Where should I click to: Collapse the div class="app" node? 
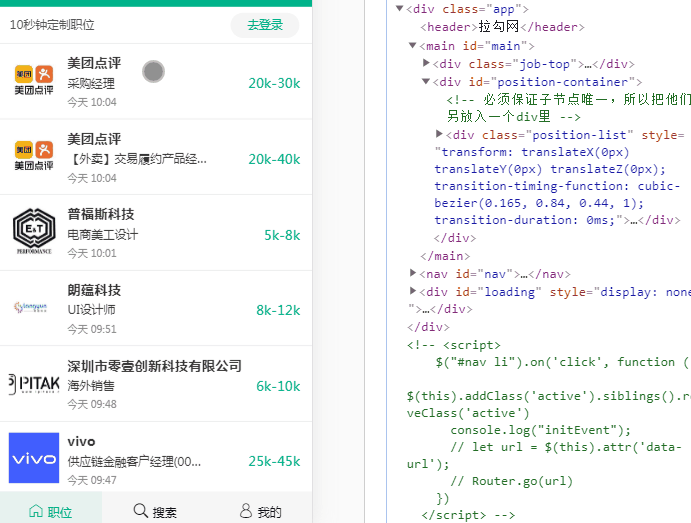[399, 8]
